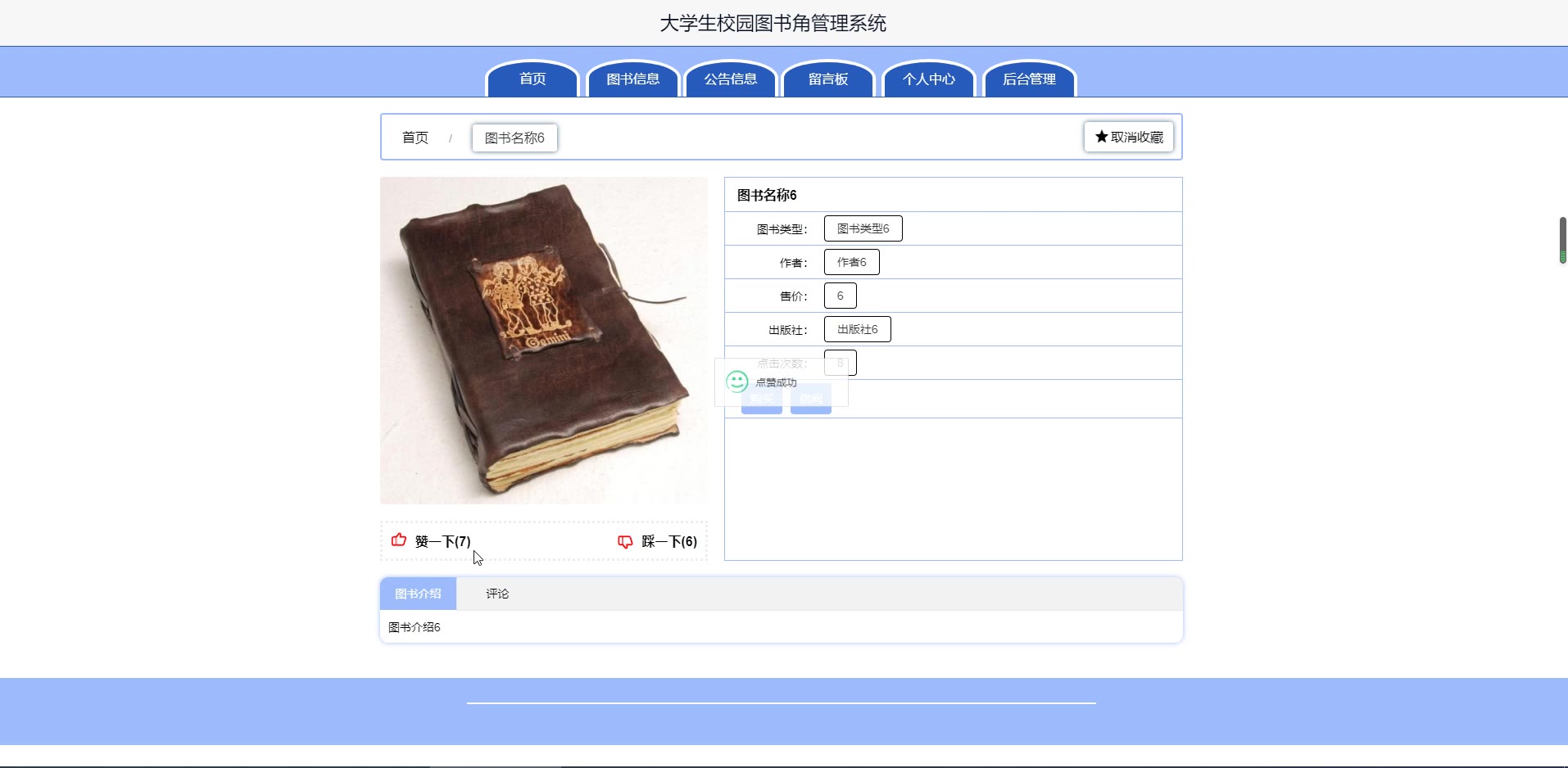The image size is (1568, 768).
Task: Click the 首页 breadcrumb link
Action: [x=415, y=138]
